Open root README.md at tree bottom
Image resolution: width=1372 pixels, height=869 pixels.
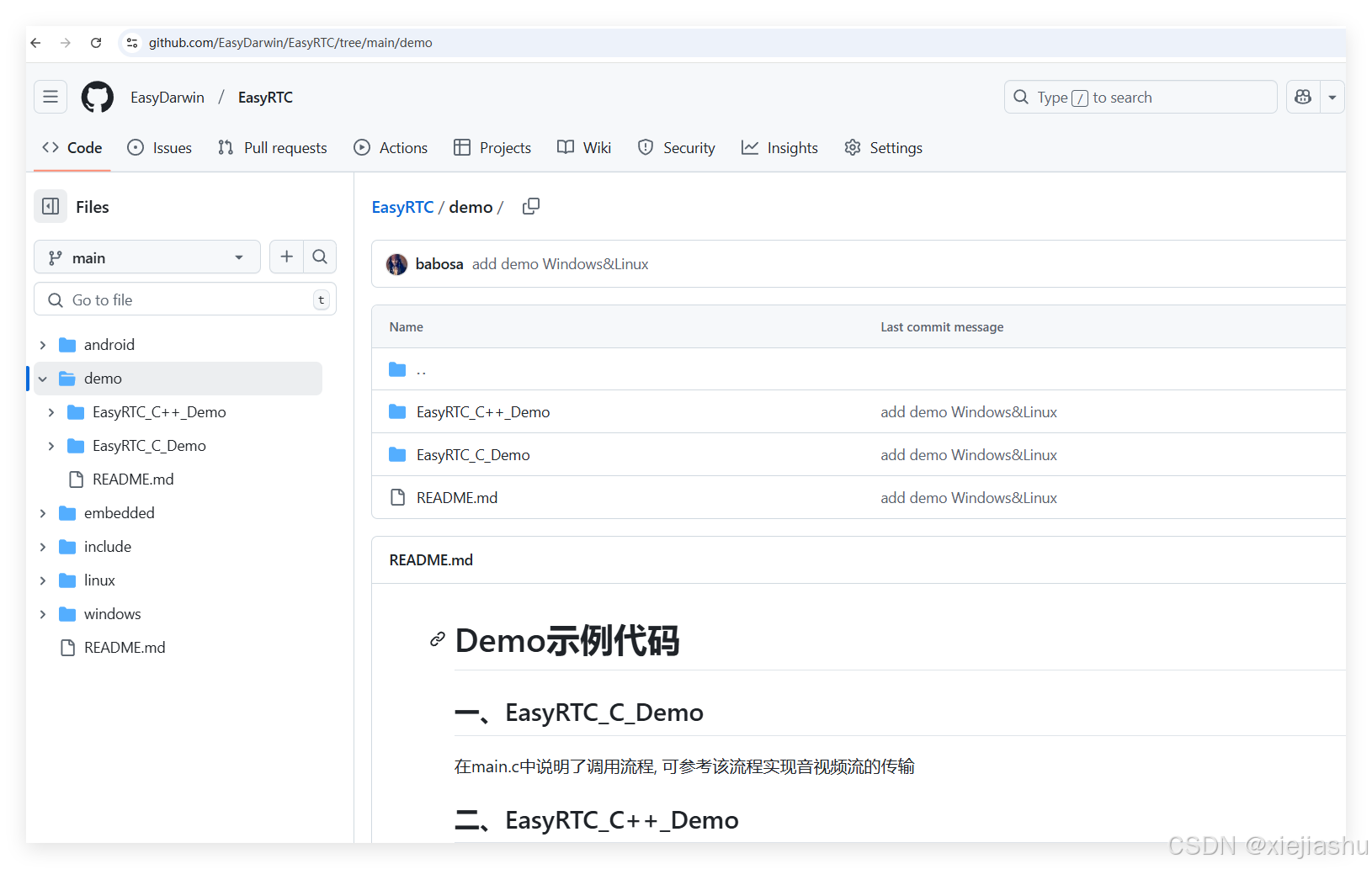pos(125,648)
